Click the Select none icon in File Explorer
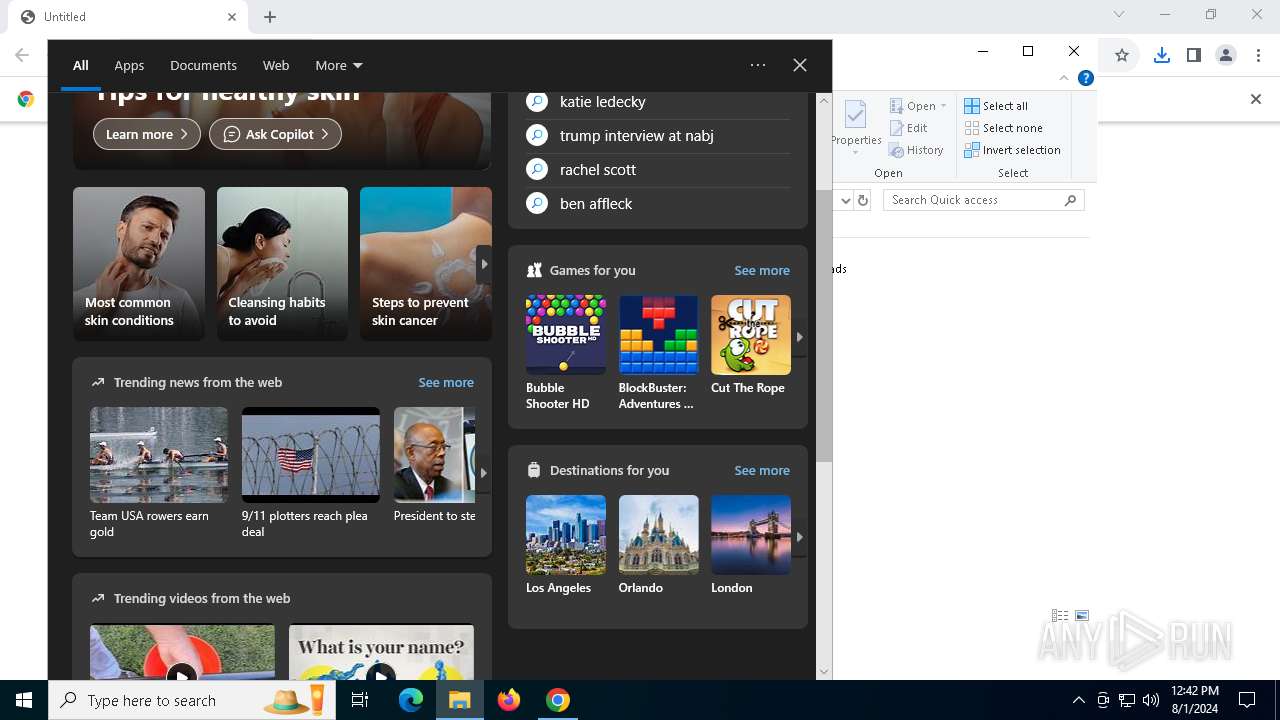The width and height of the screenshot is (1280, 720). click(x=972, y=128)
